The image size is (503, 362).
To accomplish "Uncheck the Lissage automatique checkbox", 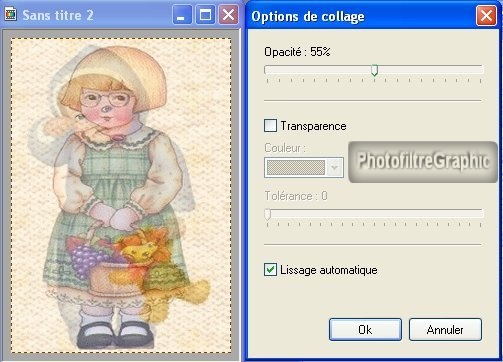I will [270, 270].
